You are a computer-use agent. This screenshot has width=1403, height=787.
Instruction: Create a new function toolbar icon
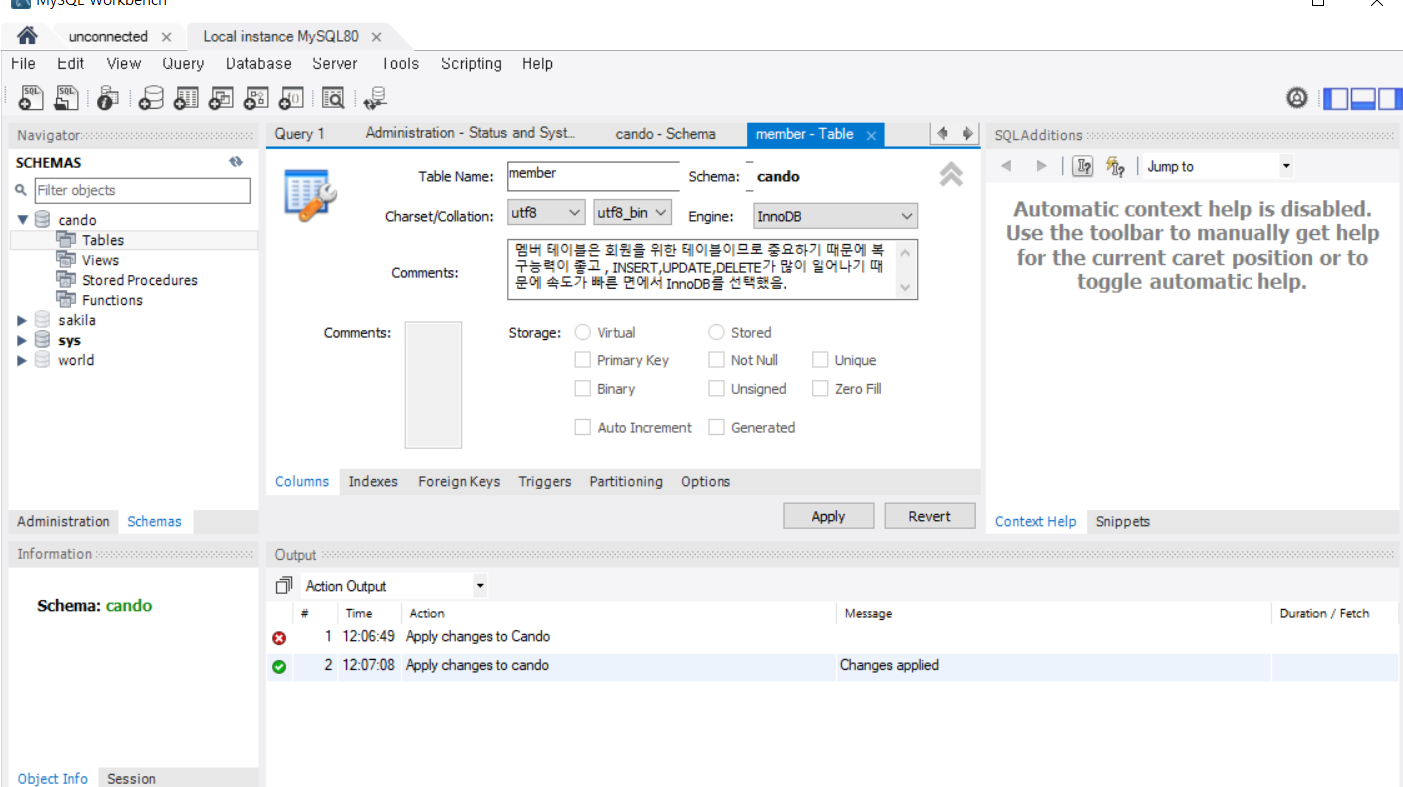[291, 98]
